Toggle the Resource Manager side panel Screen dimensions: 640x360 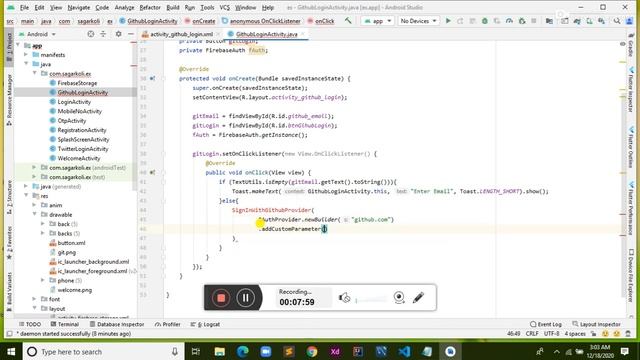(x=9, y=100)
